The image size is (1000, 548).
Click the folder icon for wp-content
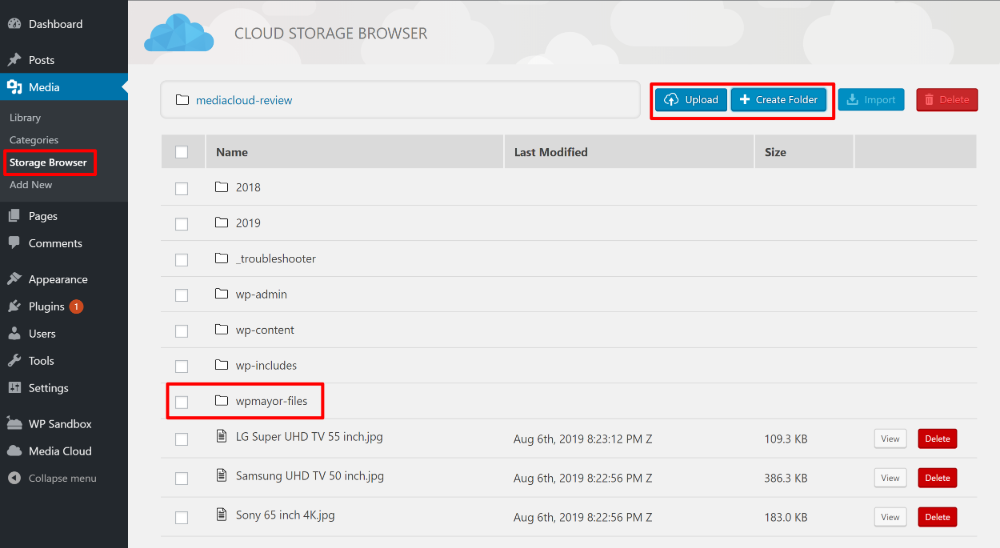pos(221,329)
